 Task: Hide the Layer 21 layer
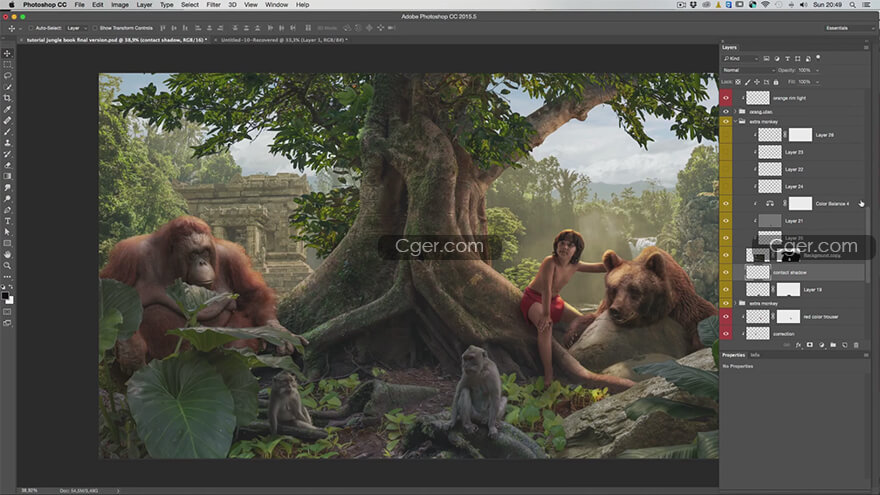point(726,221)
